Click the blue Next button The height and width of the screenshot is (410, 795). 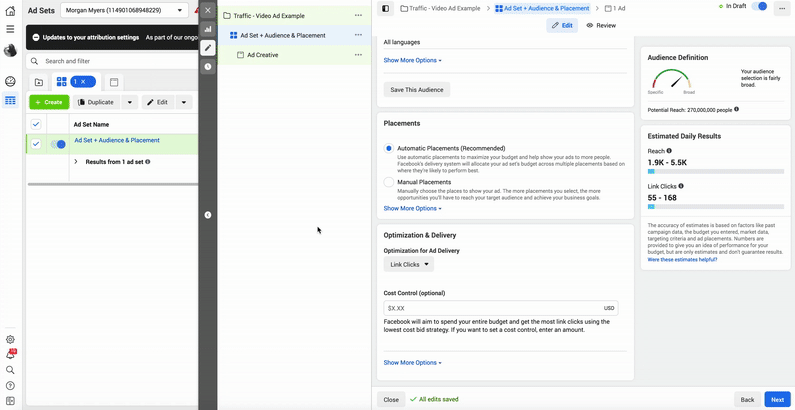click(776, 399)
